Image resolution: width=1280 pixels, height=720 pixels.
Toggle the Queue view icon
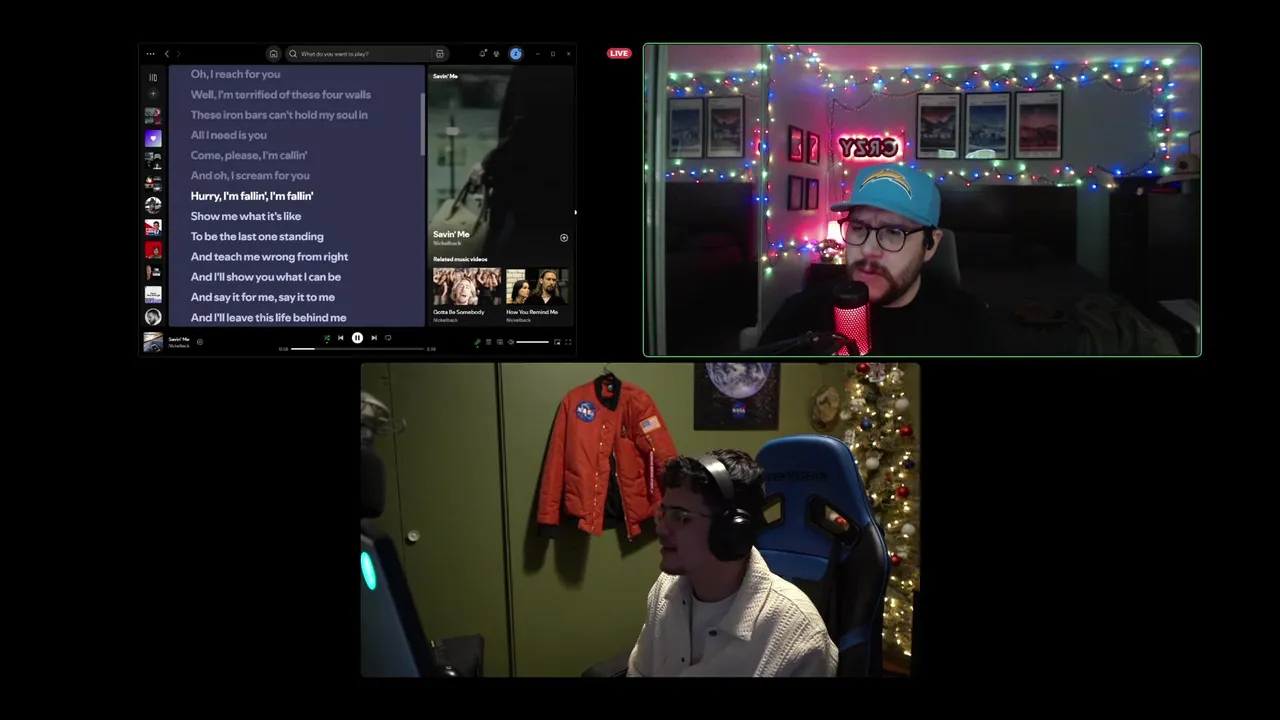point(488,342)
